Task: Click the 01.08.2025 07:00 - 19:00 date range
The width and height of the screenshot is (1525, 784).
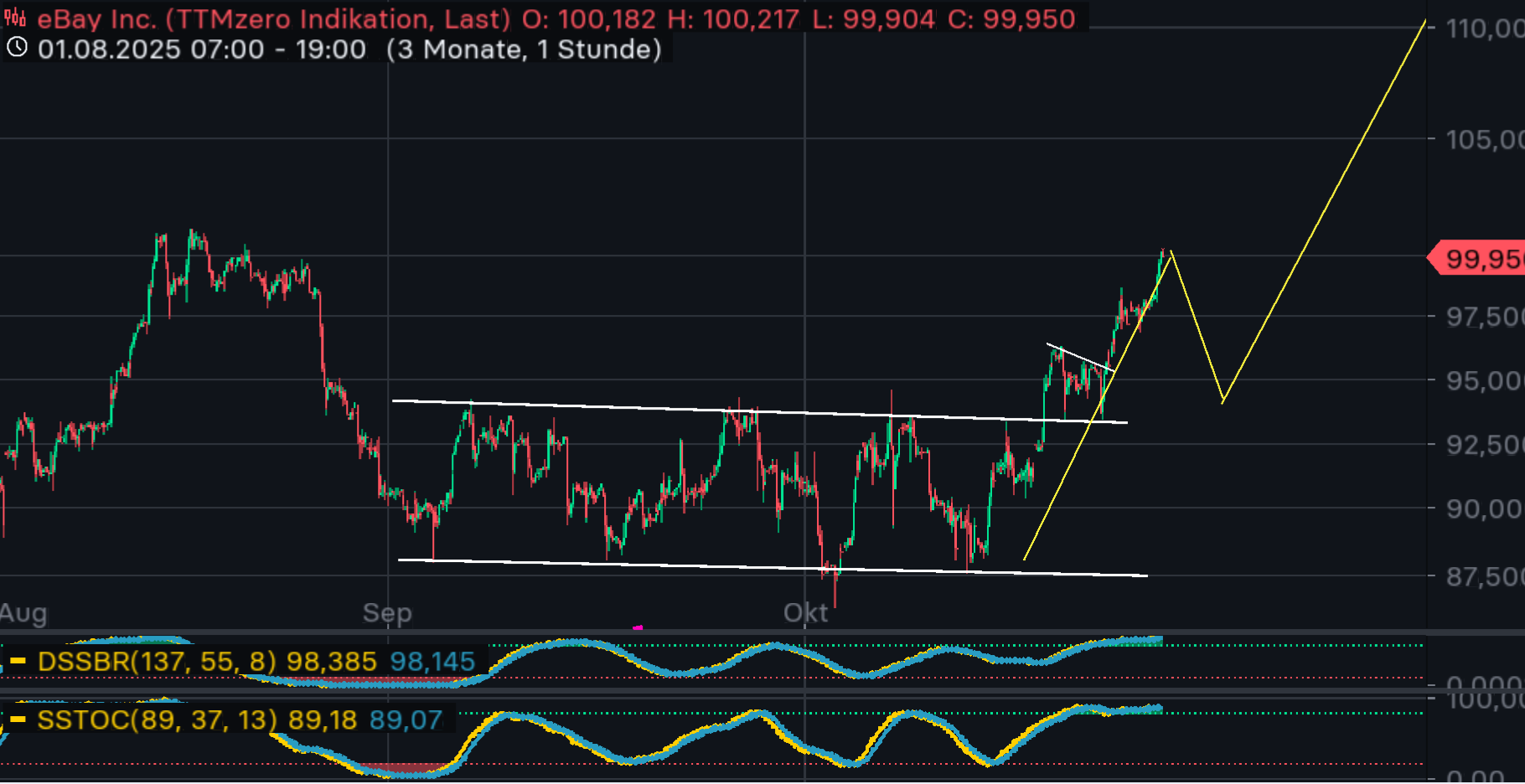Action: (201, 49)
